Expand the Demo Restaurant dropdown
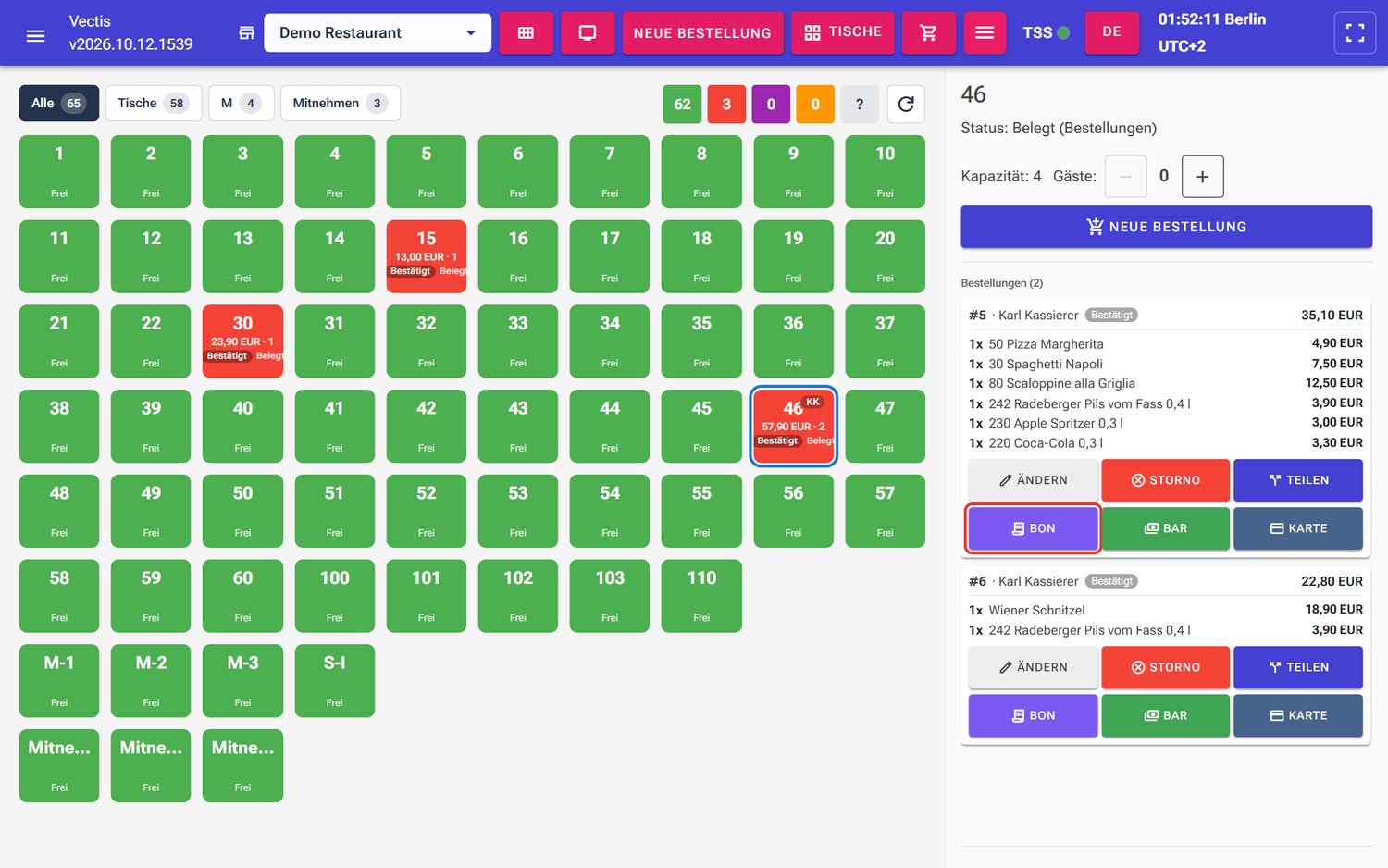The width and height of the screenshot is (1388, 868). click(x=378, y=32)
